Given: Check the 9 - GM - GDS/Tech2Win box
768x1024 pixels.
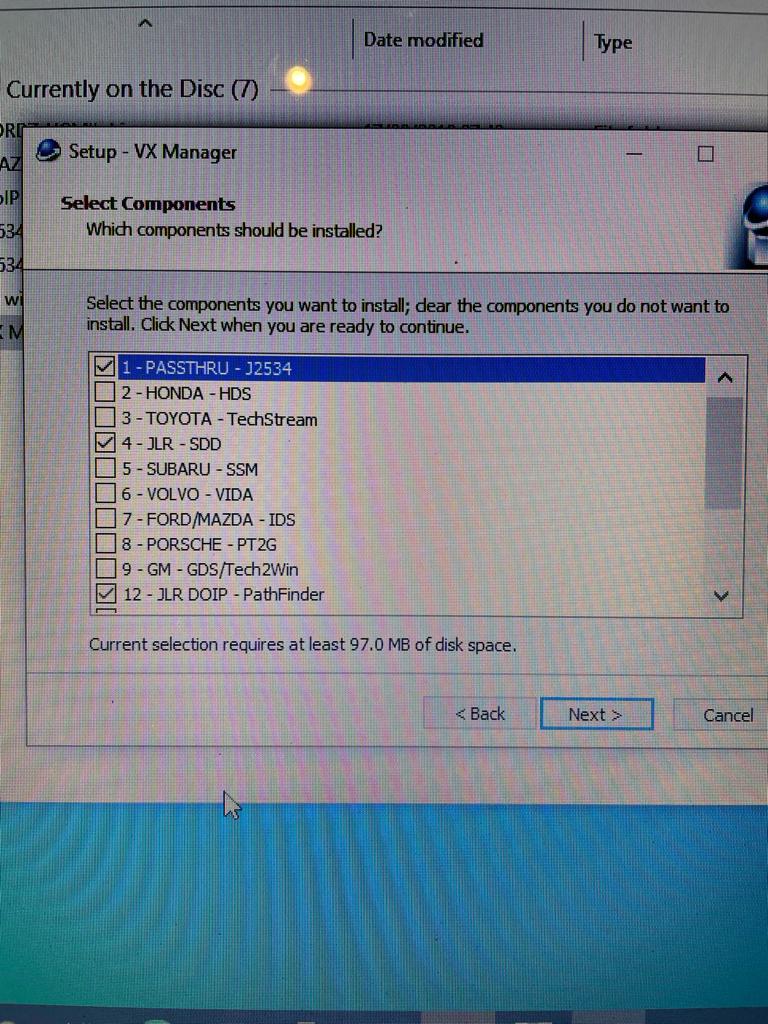Looking at the screenshot, I should pyautogui.click(x=105, y=569).
